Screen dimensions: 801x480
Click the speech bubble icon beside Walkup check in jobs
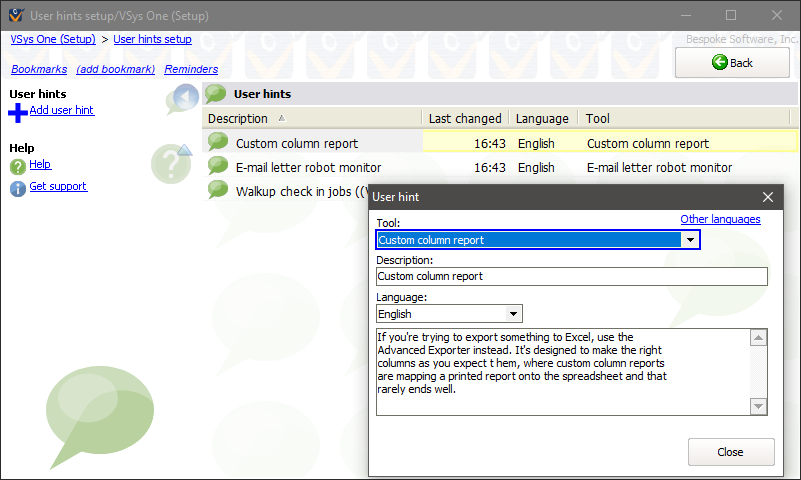(x=218, y=190)
